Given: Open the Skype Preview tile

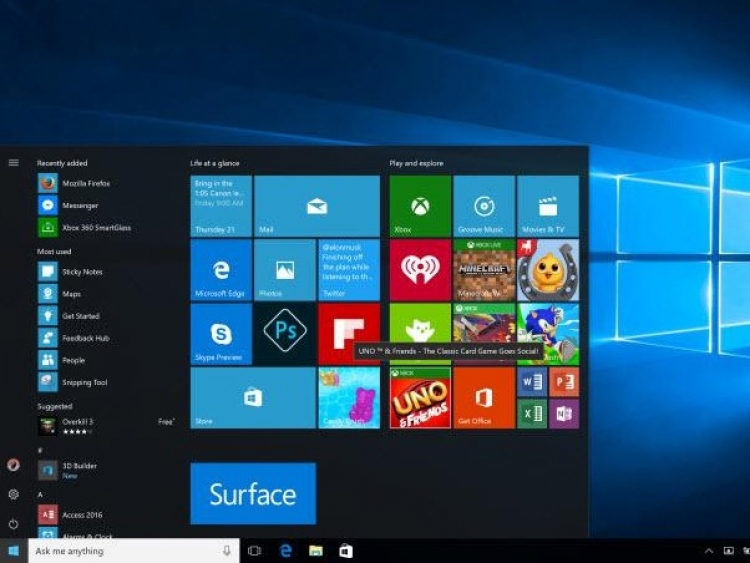Looking at the screenshot, I should tap(221, 333).
